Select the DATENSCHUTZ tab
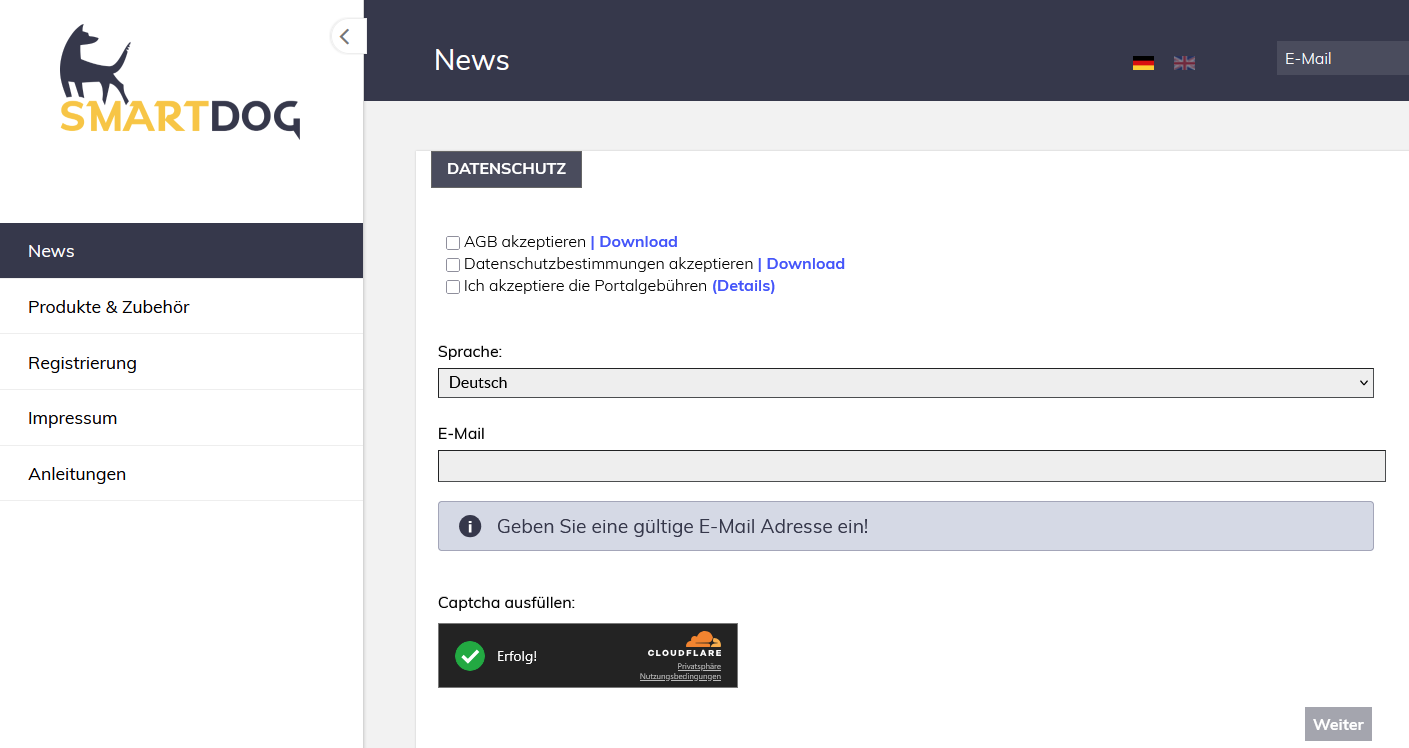 point(506,169)
